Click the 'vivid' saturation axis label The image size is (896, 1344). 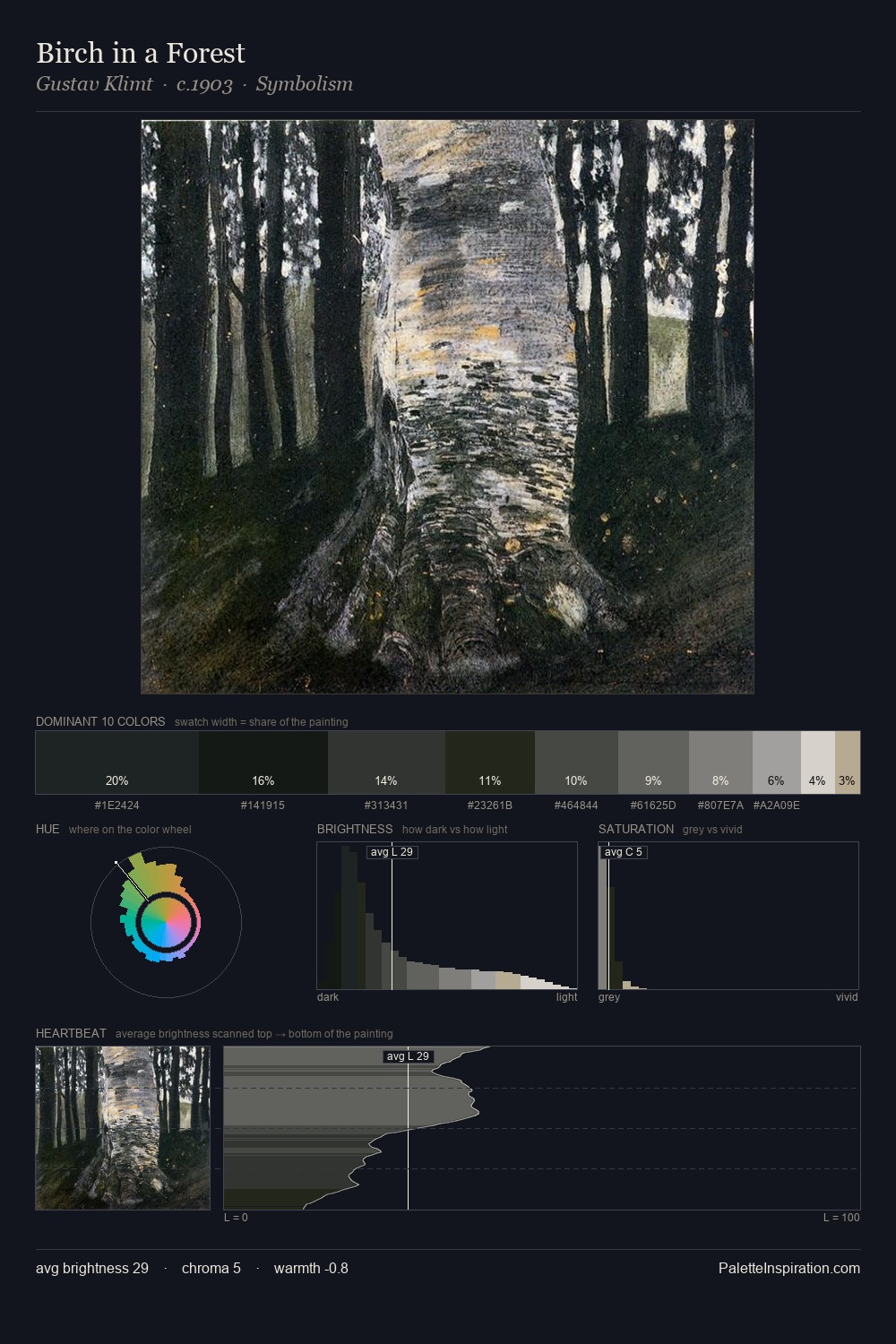[847, 997]
